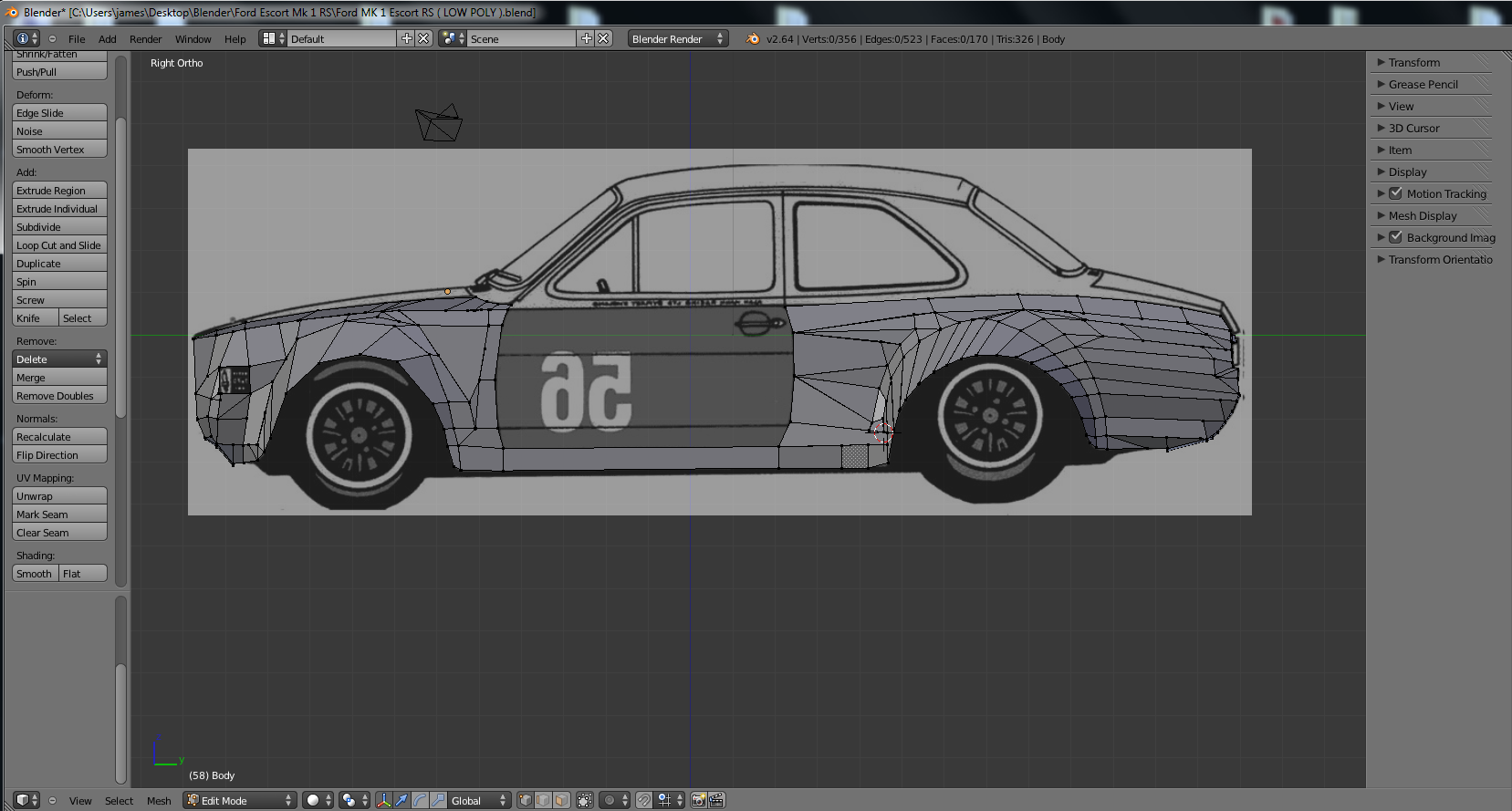Viewport: 1512px width, 811px height.
Task: Open the Delete dropdown under Remove
Action: [x=59, y=359]
